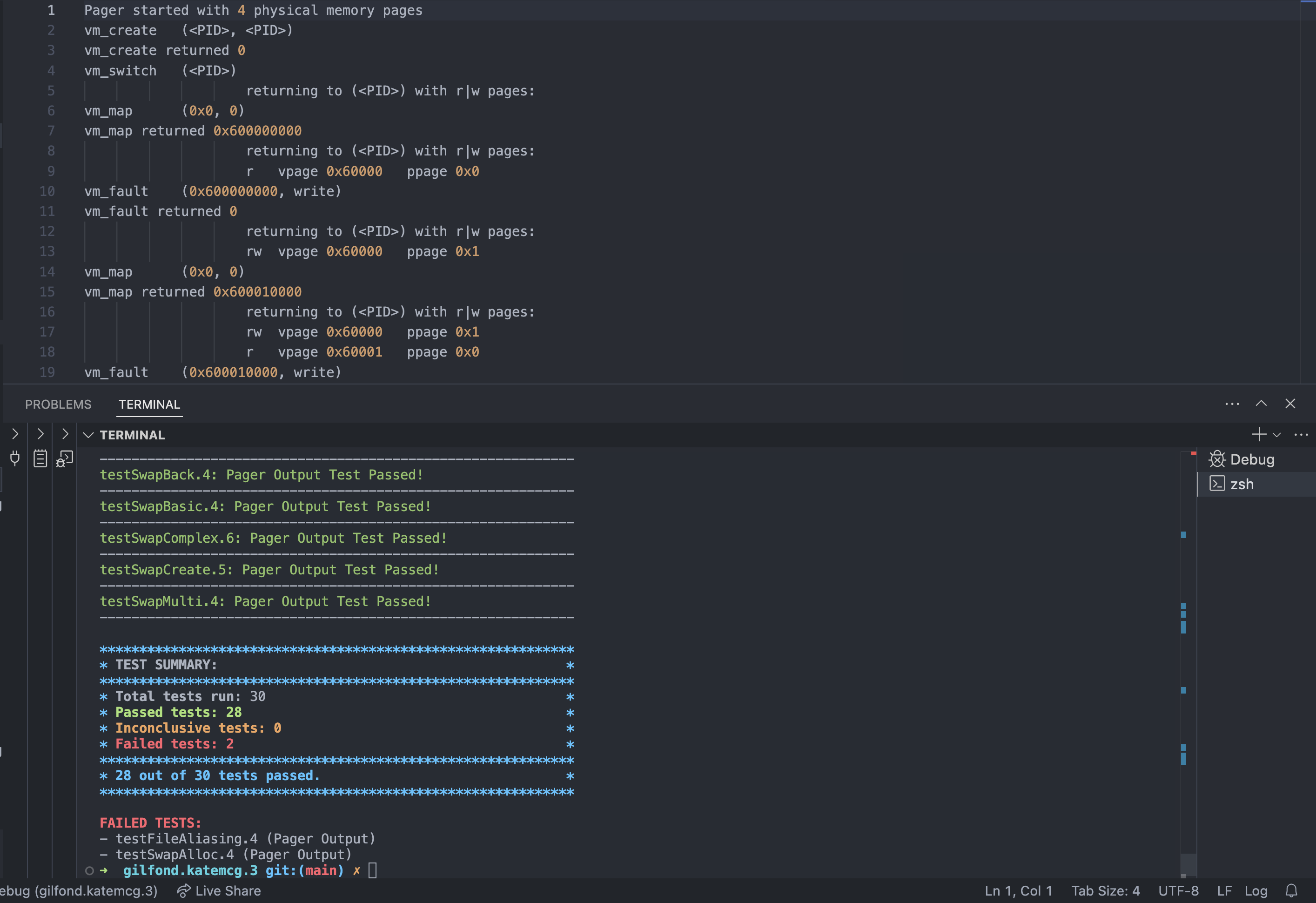Image resolution: width=1316 pixels, height=903 pixels.
Task: Click the plug icon for the Ports view
Action: click(15, 458)
